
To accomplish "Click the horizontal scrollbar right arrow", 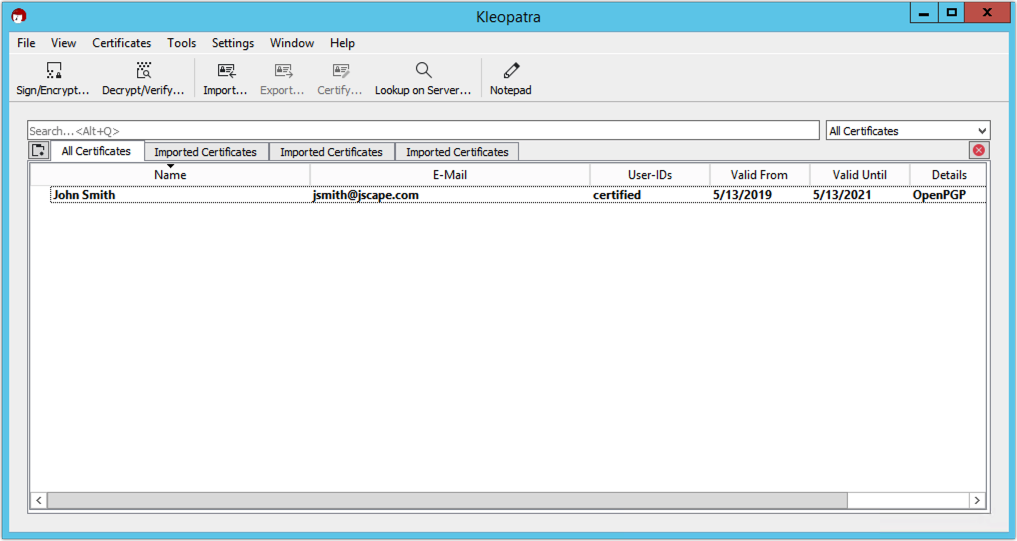I will (x=977, y=500).
